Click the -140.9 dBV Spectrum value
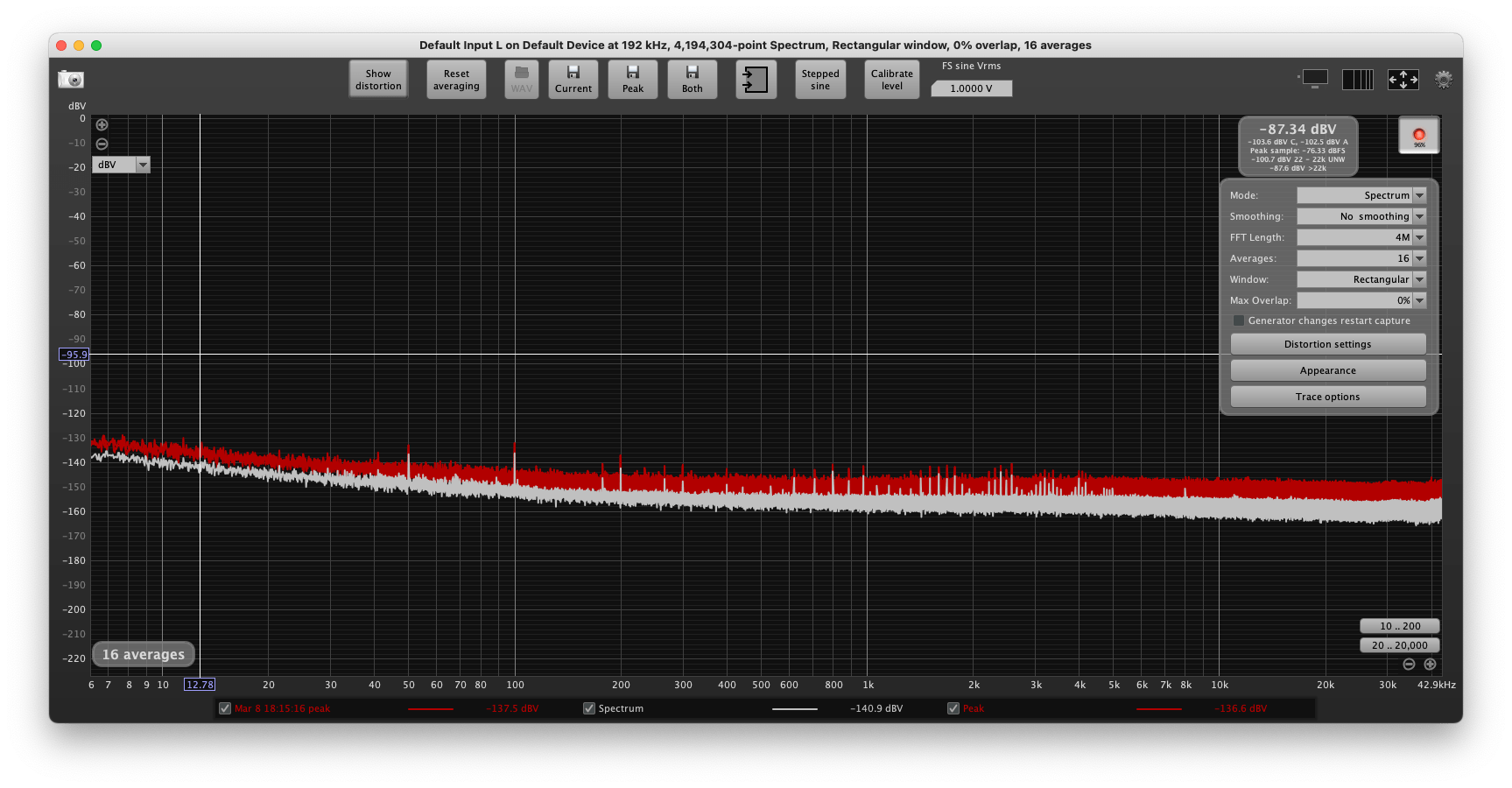This screenshot has width=1512, height=788. tap(876, 708)
